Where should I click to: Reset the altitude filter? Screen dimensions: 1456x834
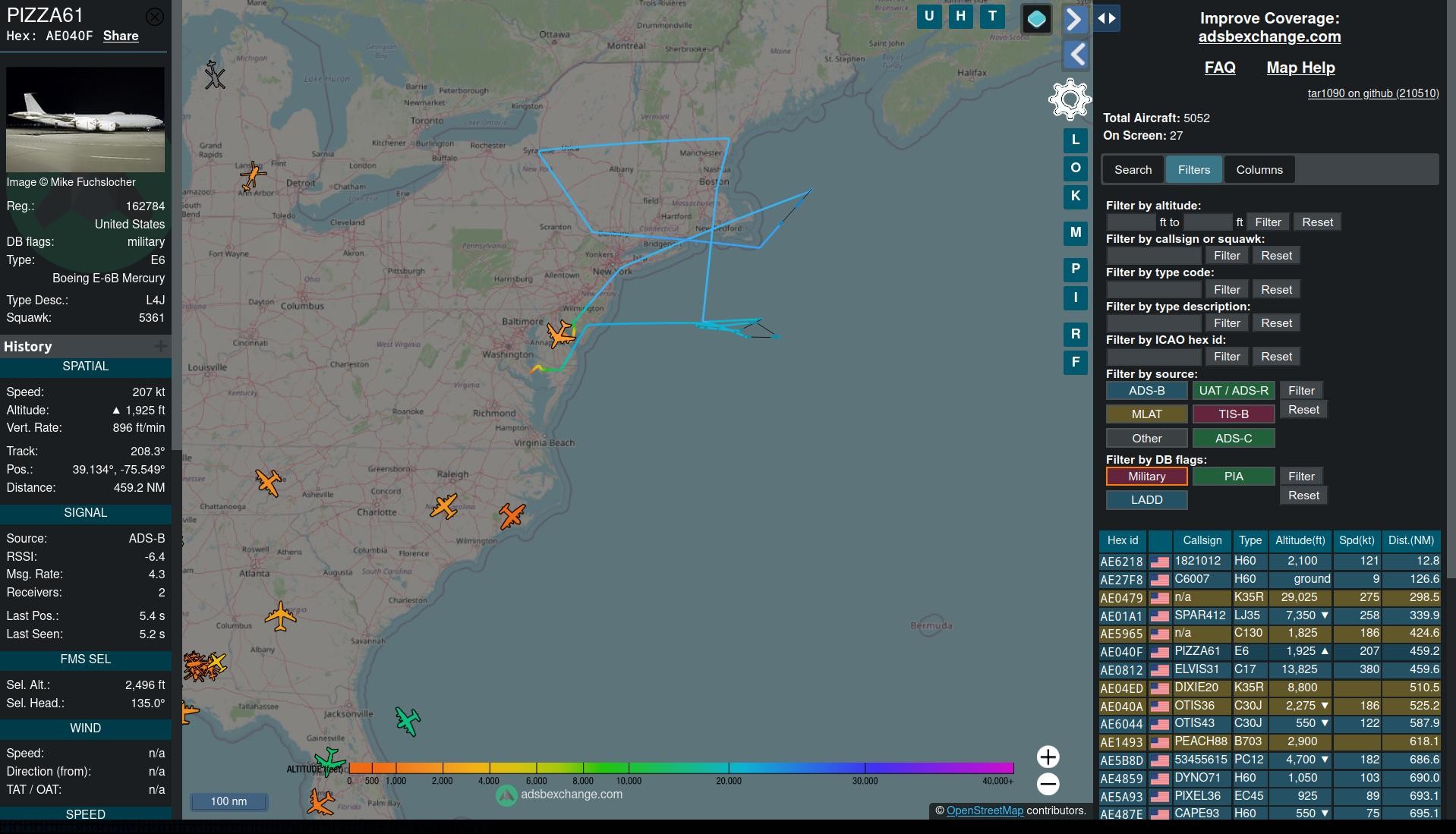click(x=1317, y=222)
